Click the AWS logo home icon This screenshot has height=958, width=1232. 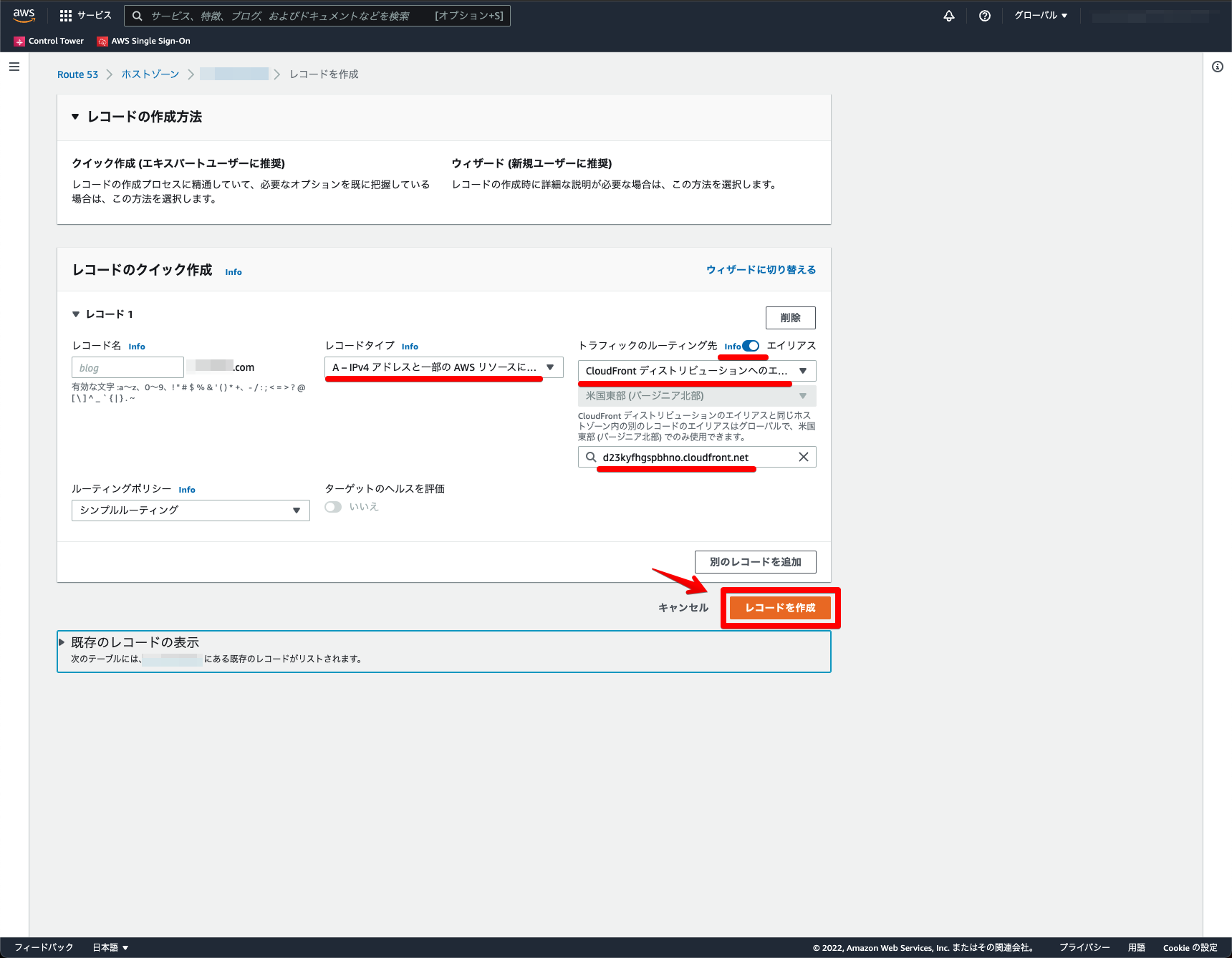coord(24,15)
